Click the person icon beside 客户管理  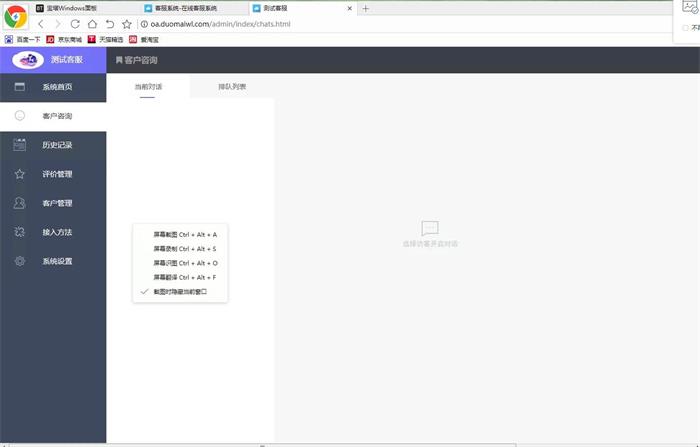pos(20,203)
